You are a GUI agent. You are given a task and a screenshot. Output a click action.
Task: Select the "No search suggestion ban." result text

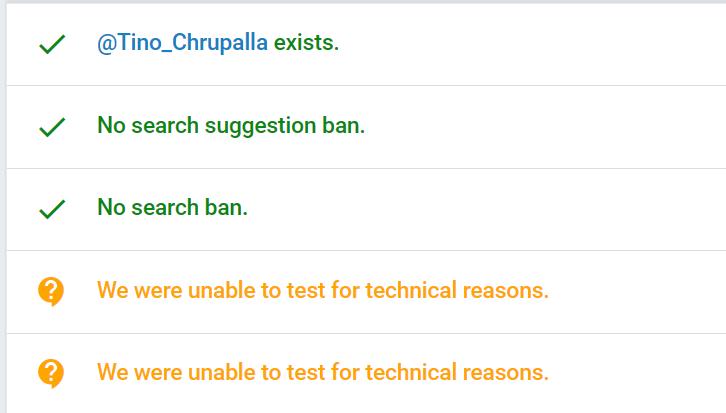pyautogui.click(x=231, y=127)
